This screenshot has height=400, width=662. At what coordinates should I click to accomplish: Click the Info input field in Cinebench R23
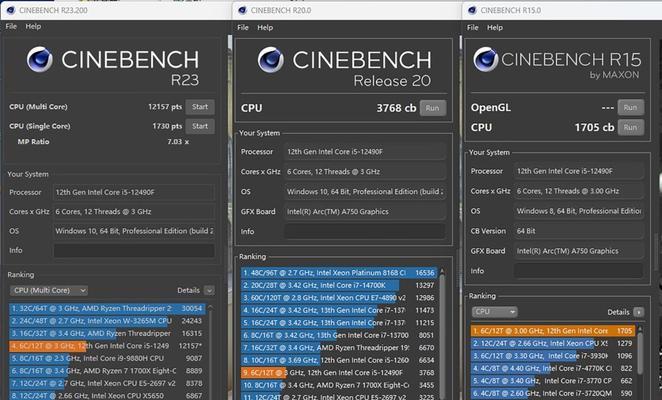pos(134,250)
